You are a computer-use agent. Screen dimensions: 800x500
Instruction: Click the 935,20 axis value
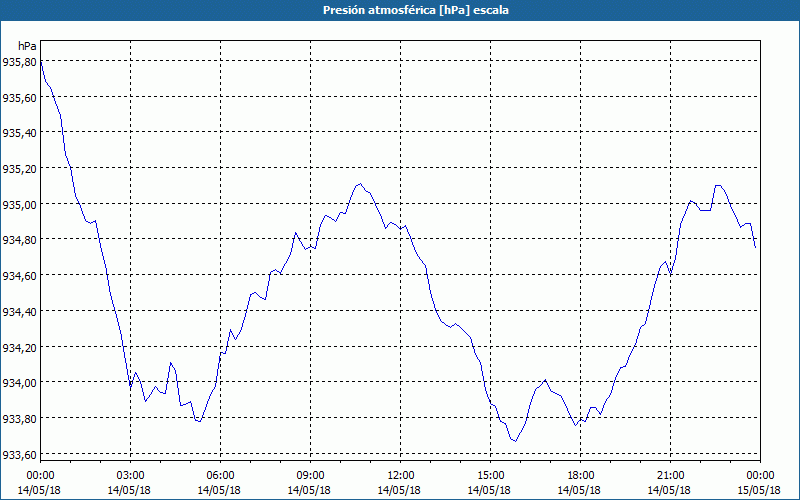(19, 169)
